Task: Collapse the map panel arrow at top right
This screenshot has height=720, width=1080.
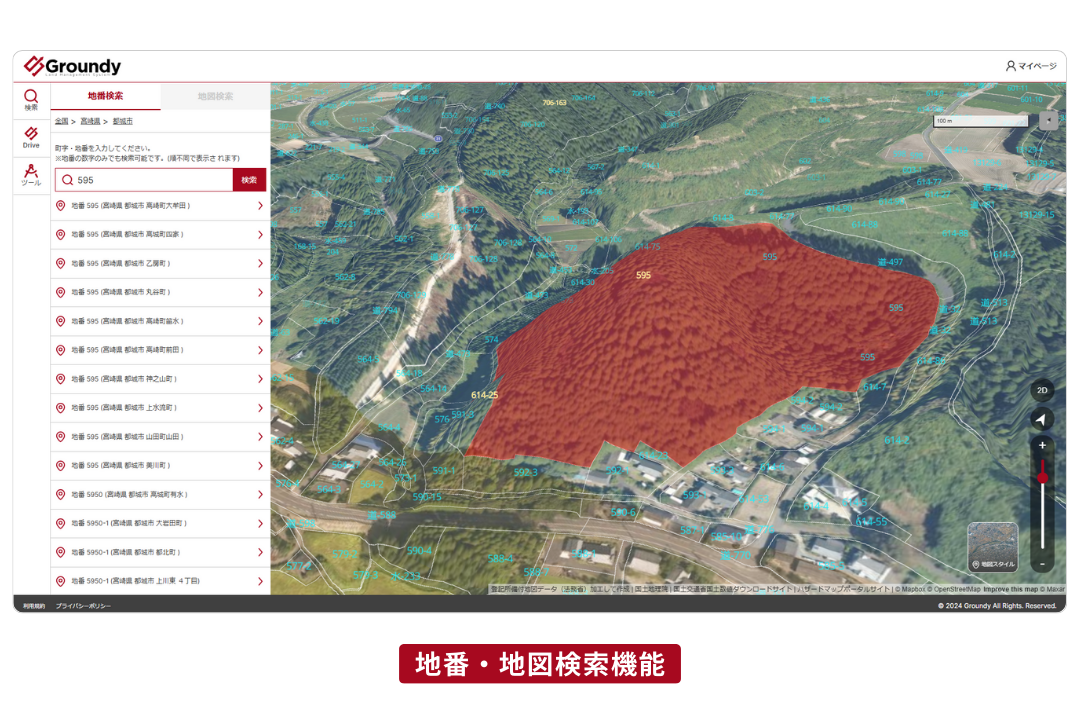Action: click(1048, 121)
